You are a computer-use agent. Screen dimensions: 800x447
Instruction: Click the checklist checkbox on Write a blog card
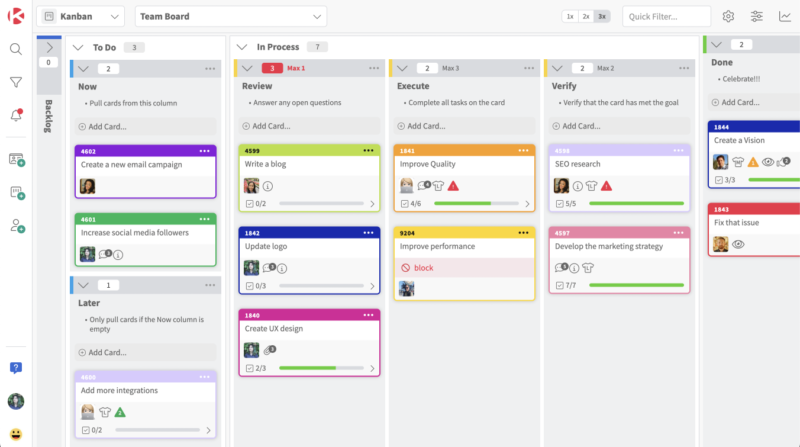250,204
